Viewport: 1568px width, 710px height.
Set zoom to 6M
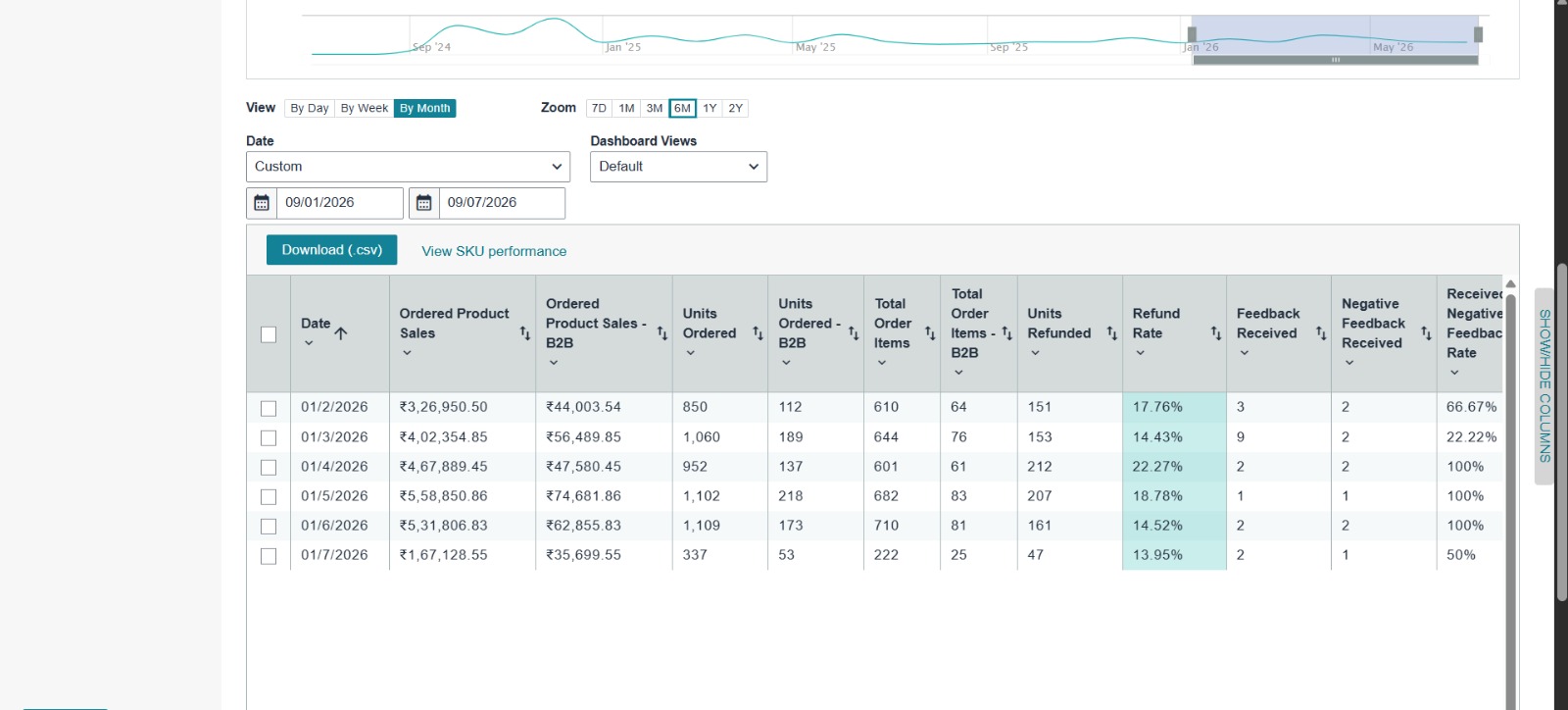tap(682, 109)
